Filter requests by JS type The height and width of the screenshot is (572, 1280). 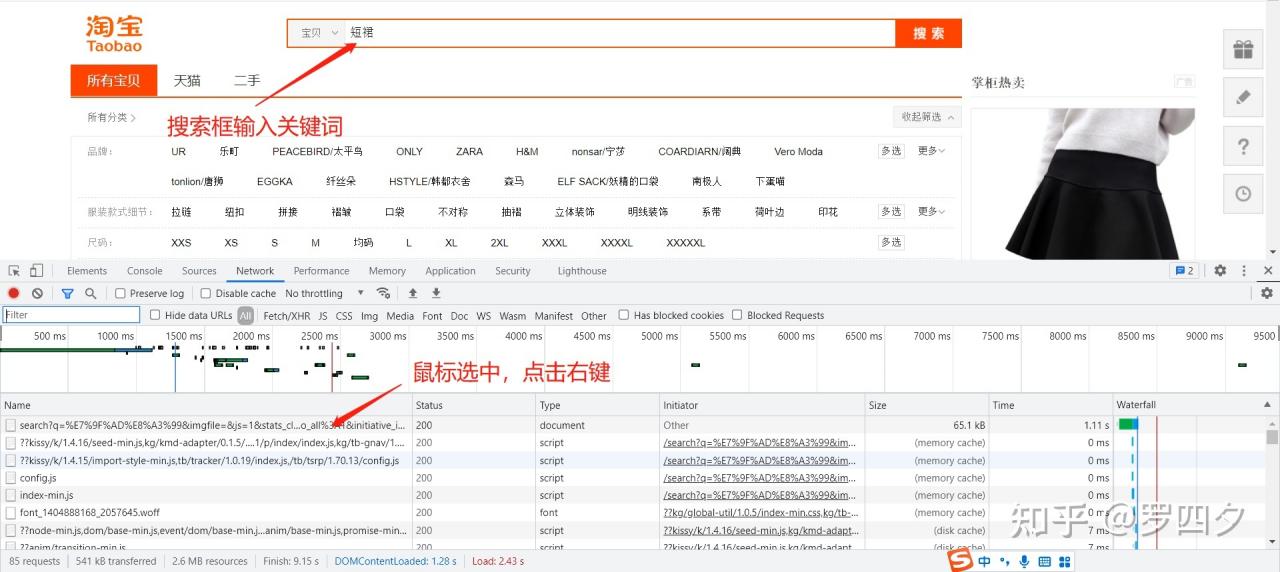pyautogui.click(x=323, y=316)
